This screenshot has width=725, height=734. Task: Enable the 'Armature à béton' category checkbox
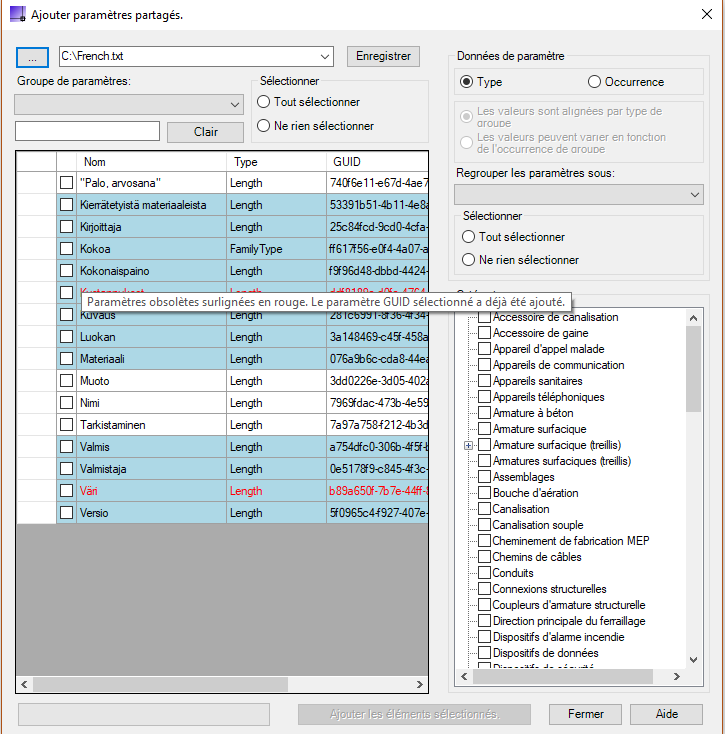[485, 413]
